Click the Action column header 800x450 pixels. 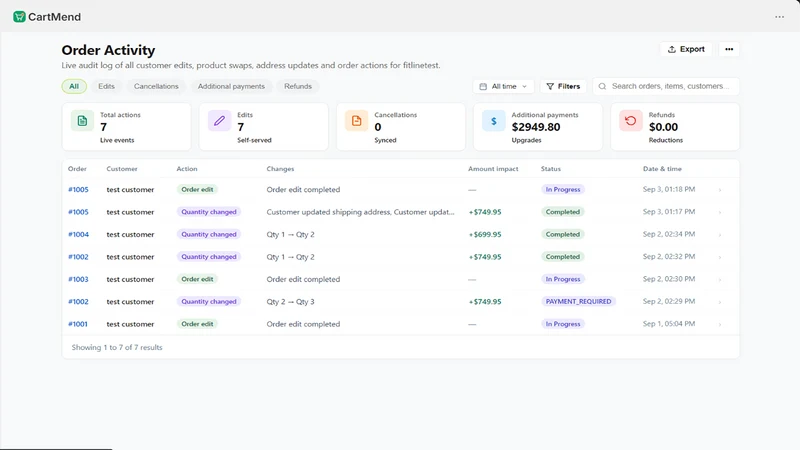click(187, 169)
